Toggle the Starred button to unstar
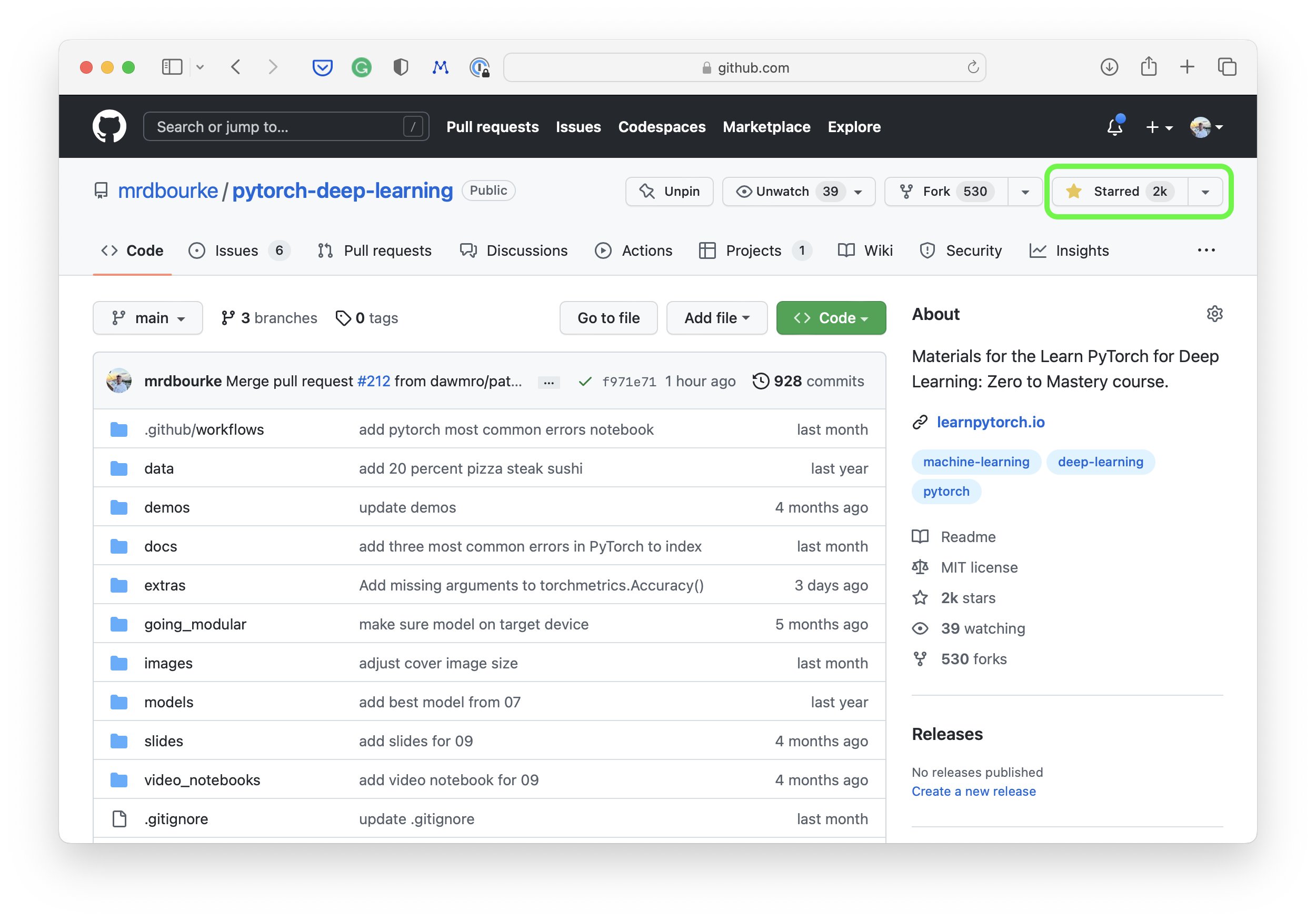1316x921 pixels. pos(1115,192)
